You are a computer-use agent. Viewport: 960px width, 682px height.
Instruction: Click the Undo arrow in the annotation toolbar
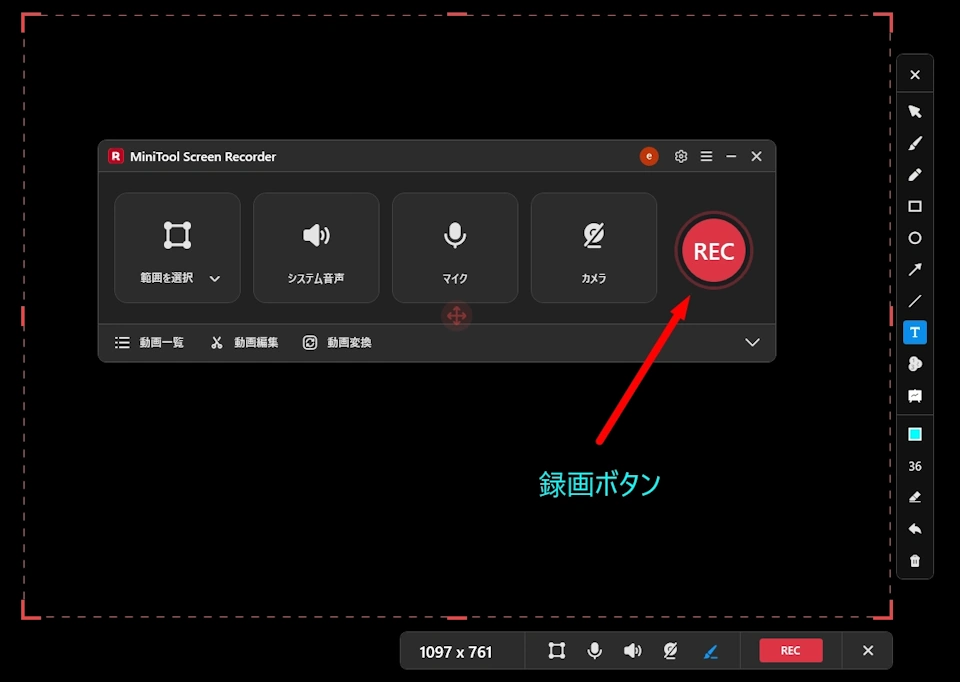(x=915, y=528)
